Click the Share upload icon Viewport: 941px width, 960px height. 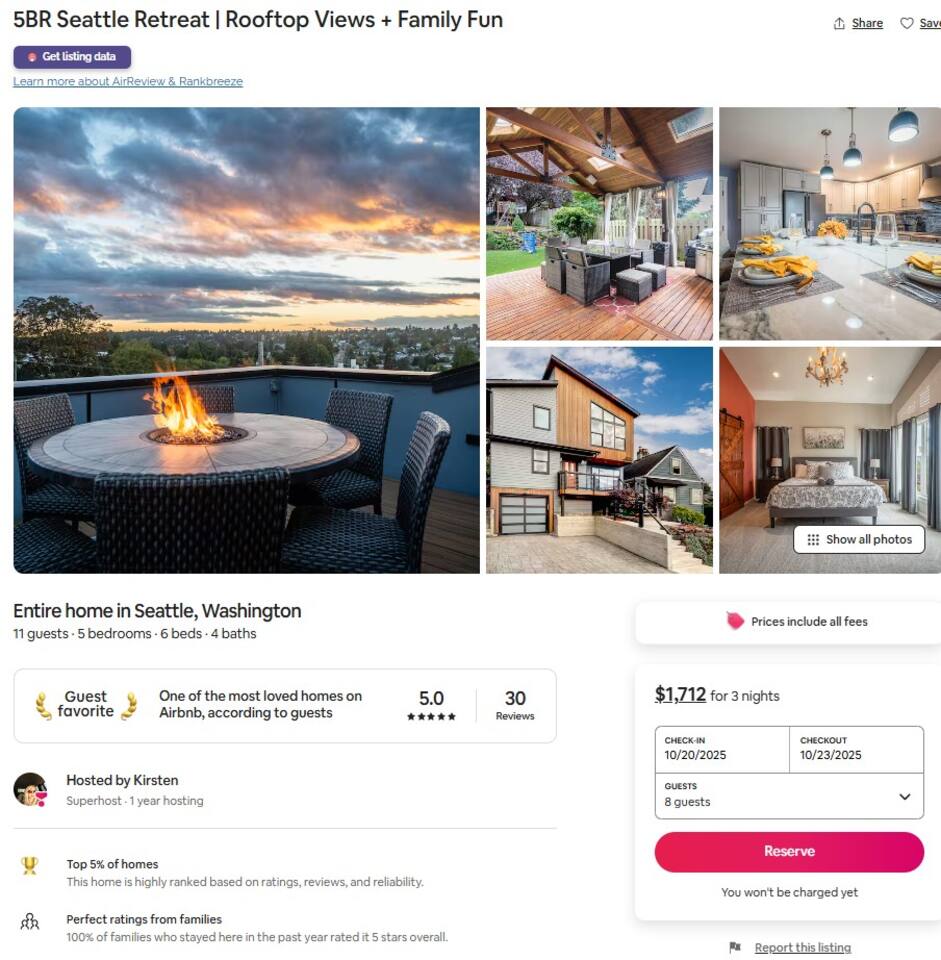click(839, 23)
